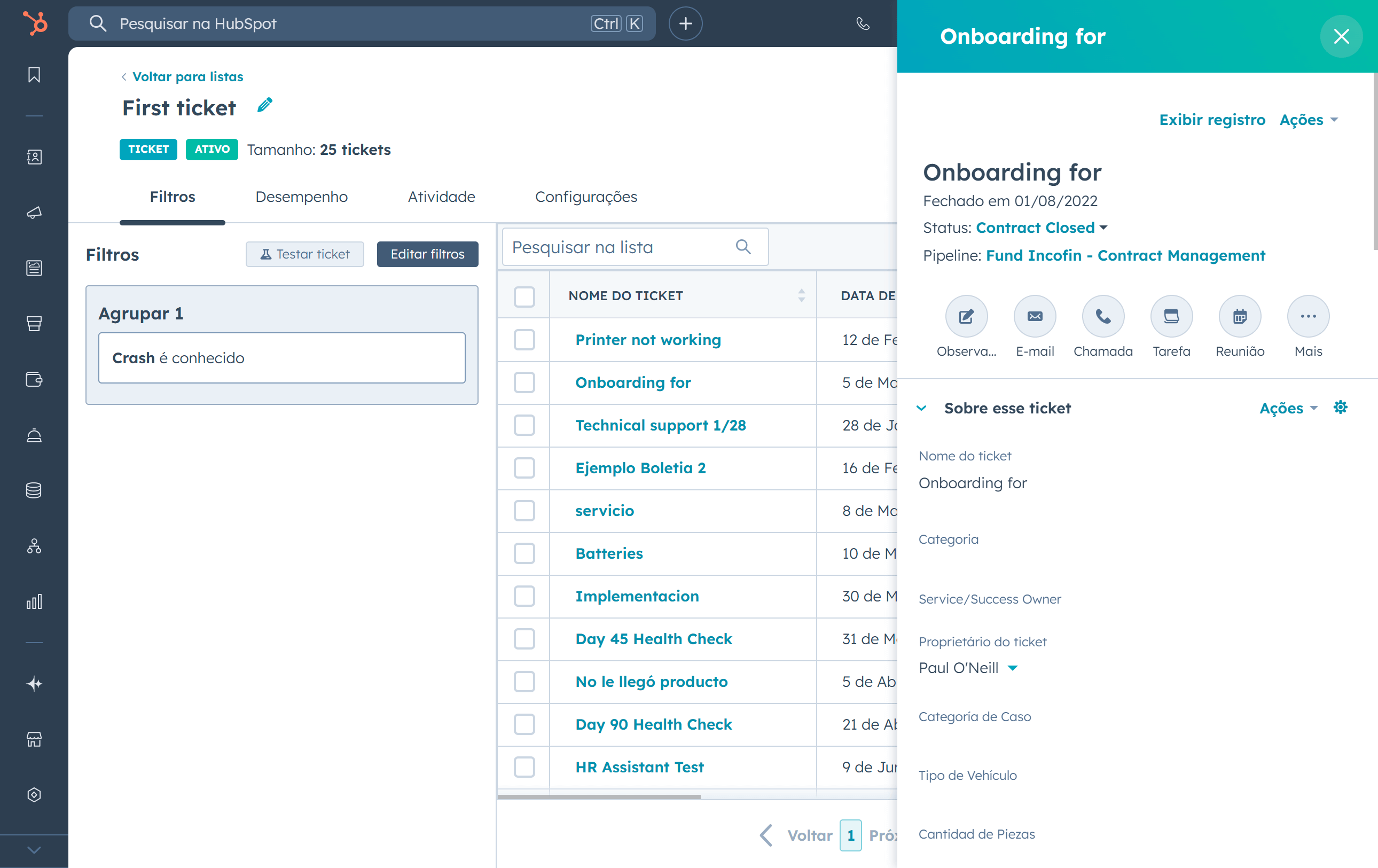
Task: Create a note with the Observa... icon
Action: [x=966, y=316]
